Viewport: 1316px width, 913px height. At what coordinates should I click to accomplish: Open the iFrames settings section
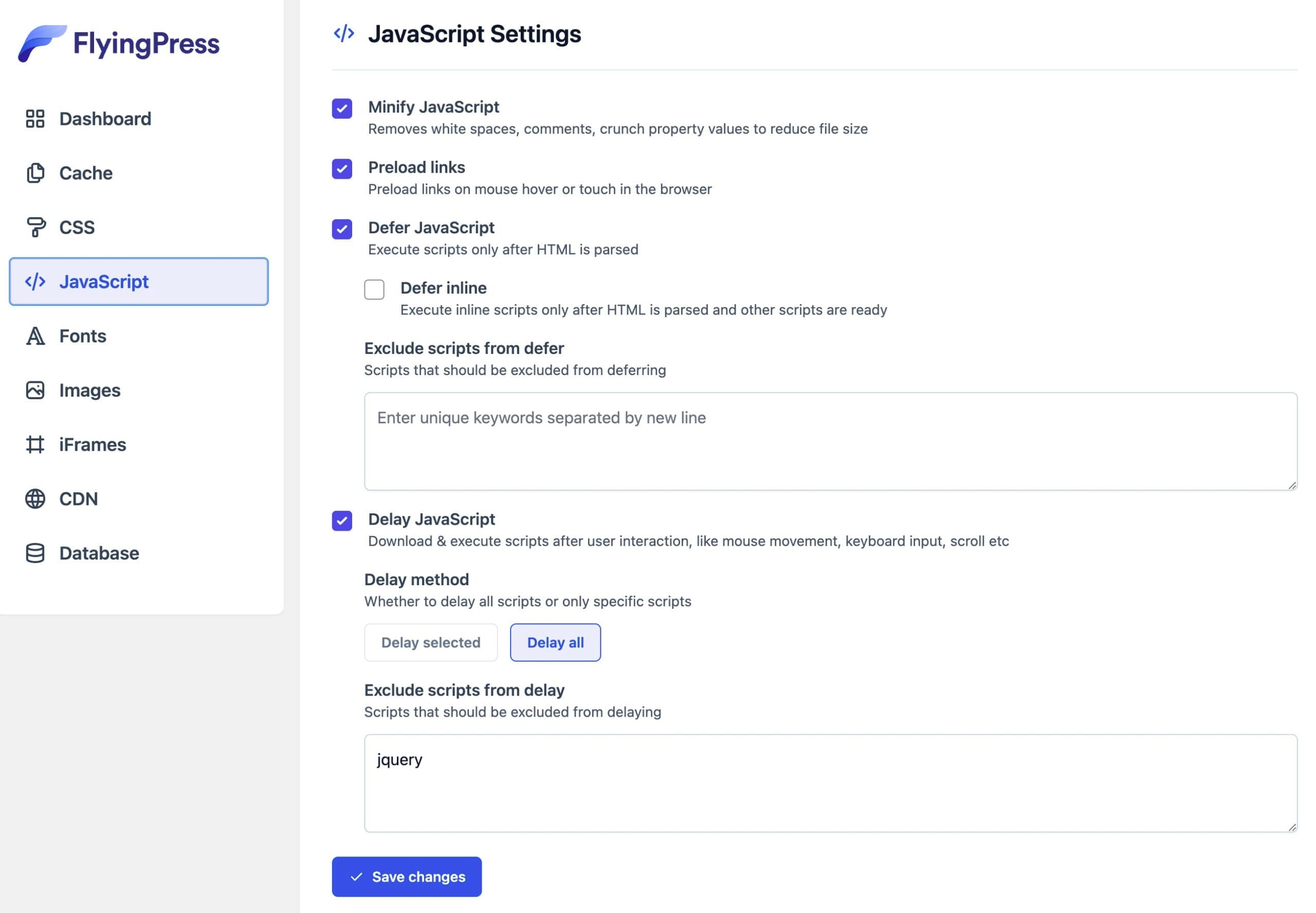[x=92, y=444]
